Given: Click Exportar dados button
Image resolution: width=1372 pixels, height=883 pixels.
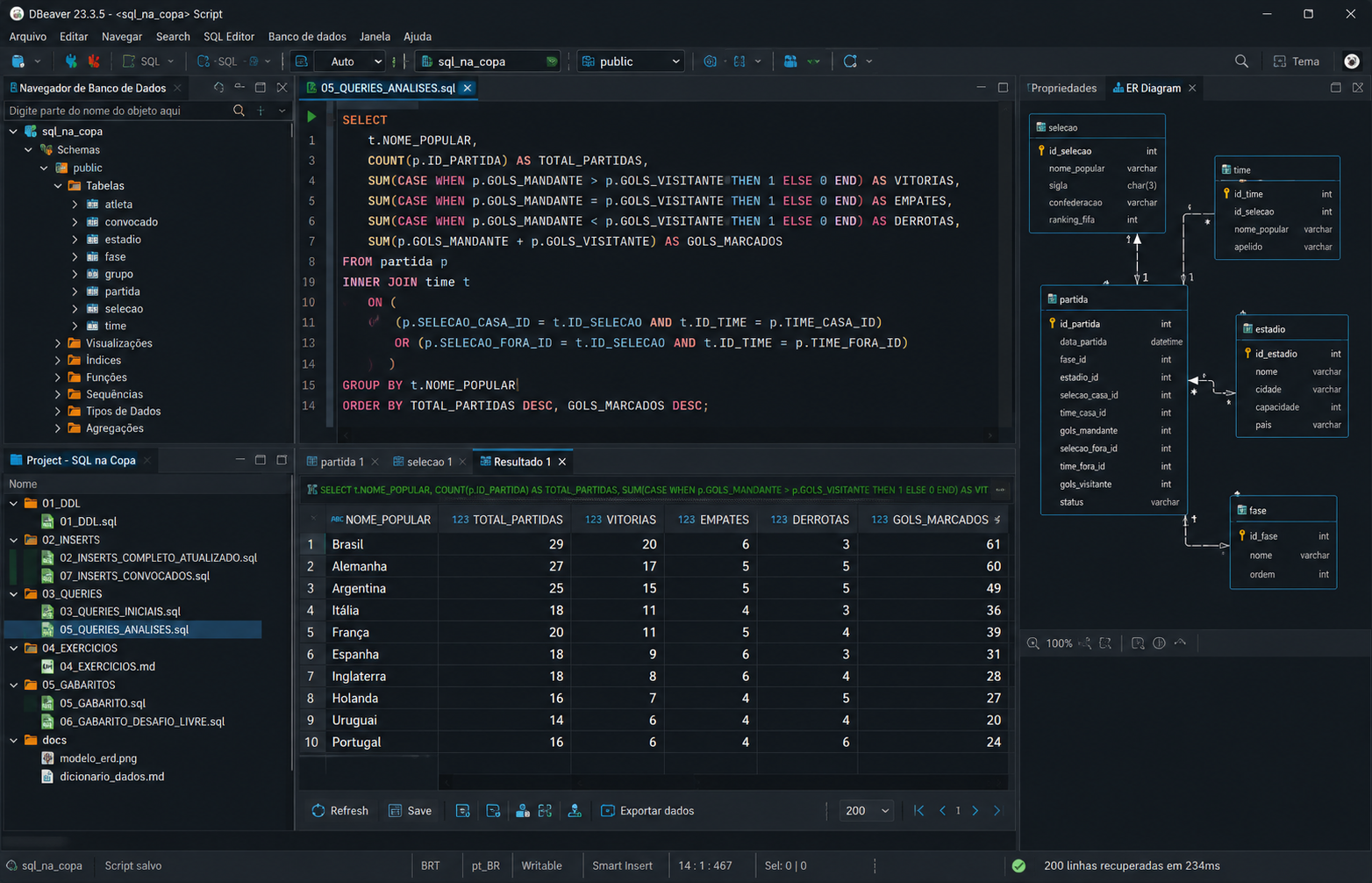Looking at the screenshot, I should [647, 811].
